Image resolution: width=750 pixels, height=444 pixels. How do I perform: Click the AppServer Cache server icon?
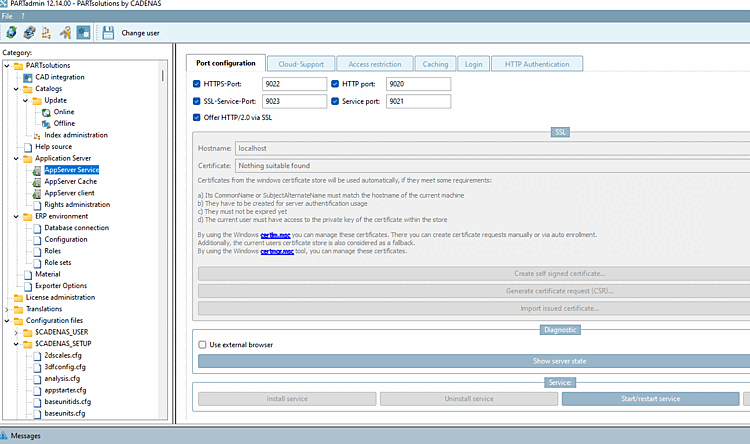[x=37, y=182]
